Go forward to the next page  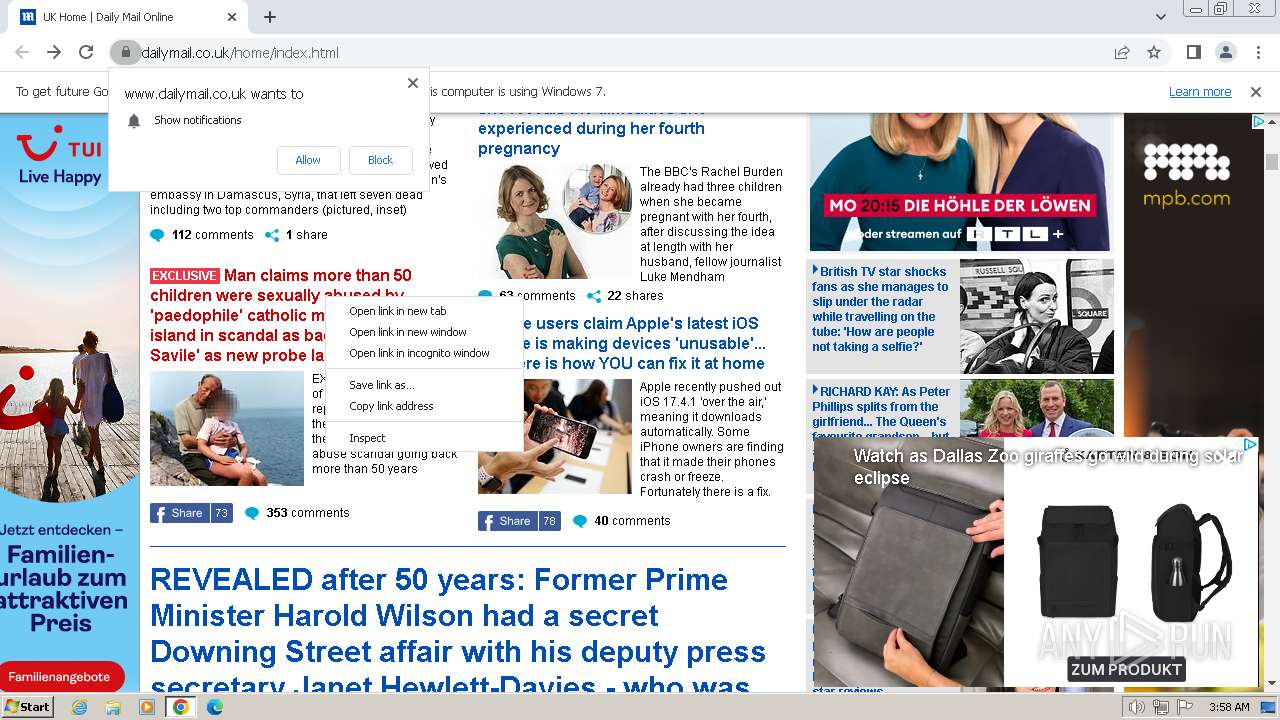pos(54,52)
